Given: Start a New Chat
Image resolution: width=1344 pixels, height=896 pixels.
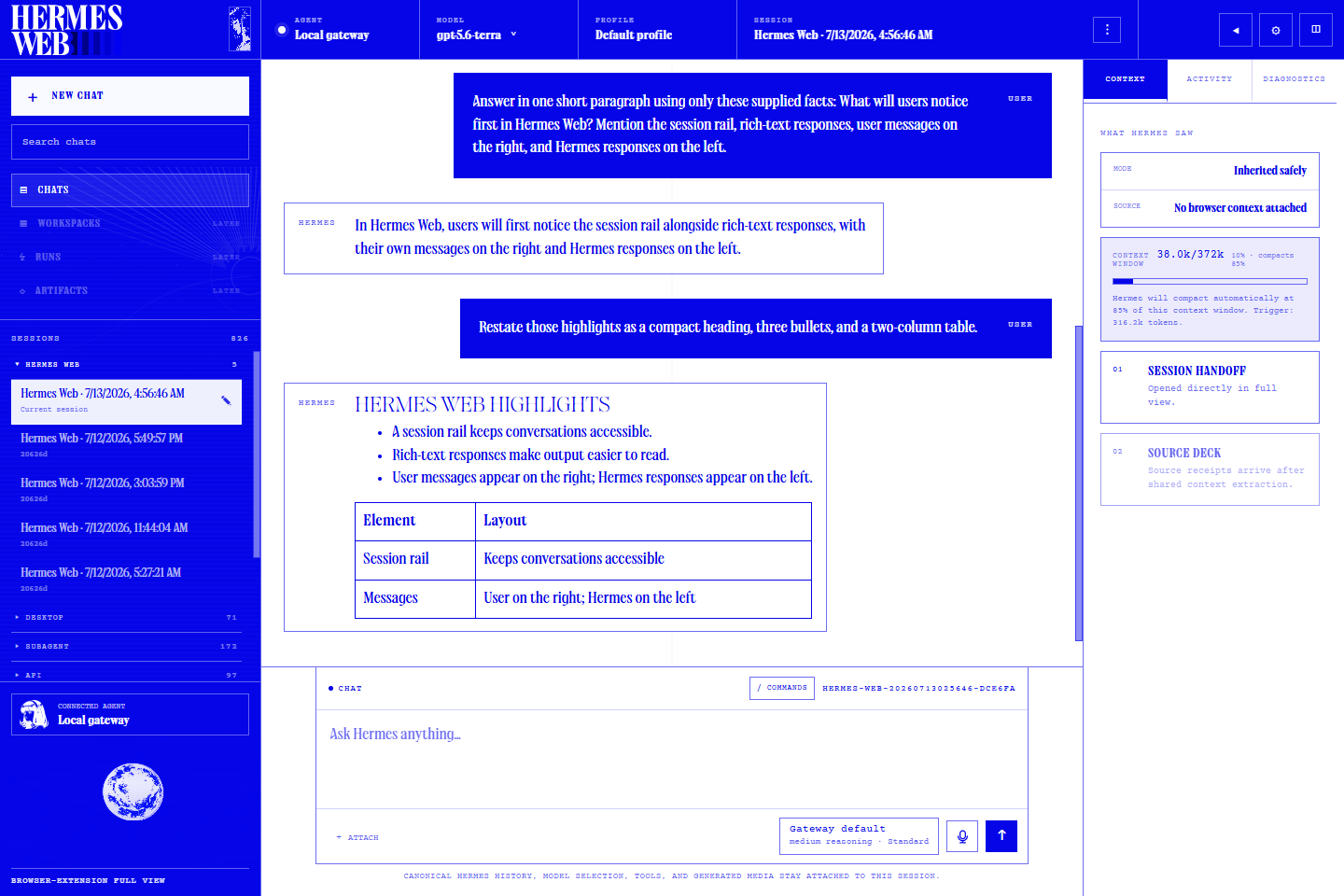Looking at the screenshot, I should tap(130, 96).
